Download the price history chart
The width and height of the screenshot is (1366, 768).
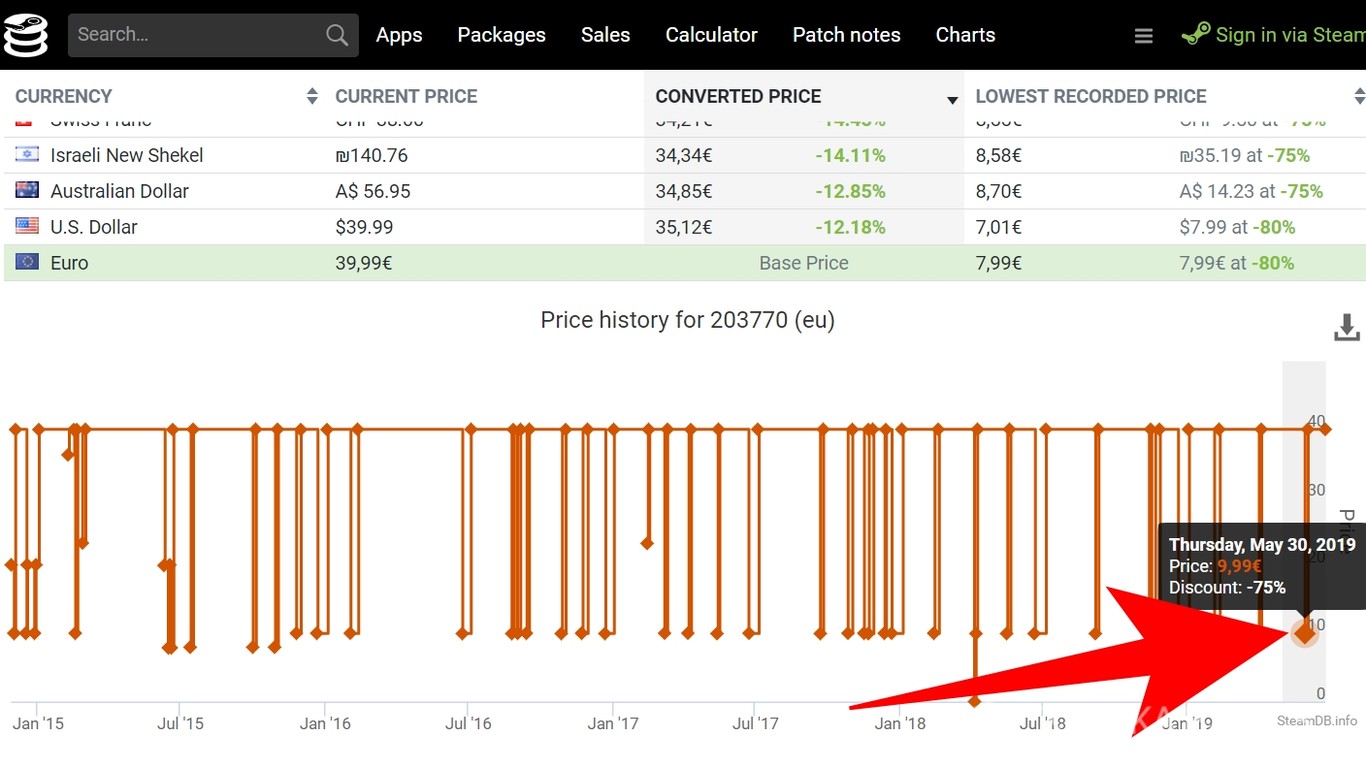click(1347, 327)
